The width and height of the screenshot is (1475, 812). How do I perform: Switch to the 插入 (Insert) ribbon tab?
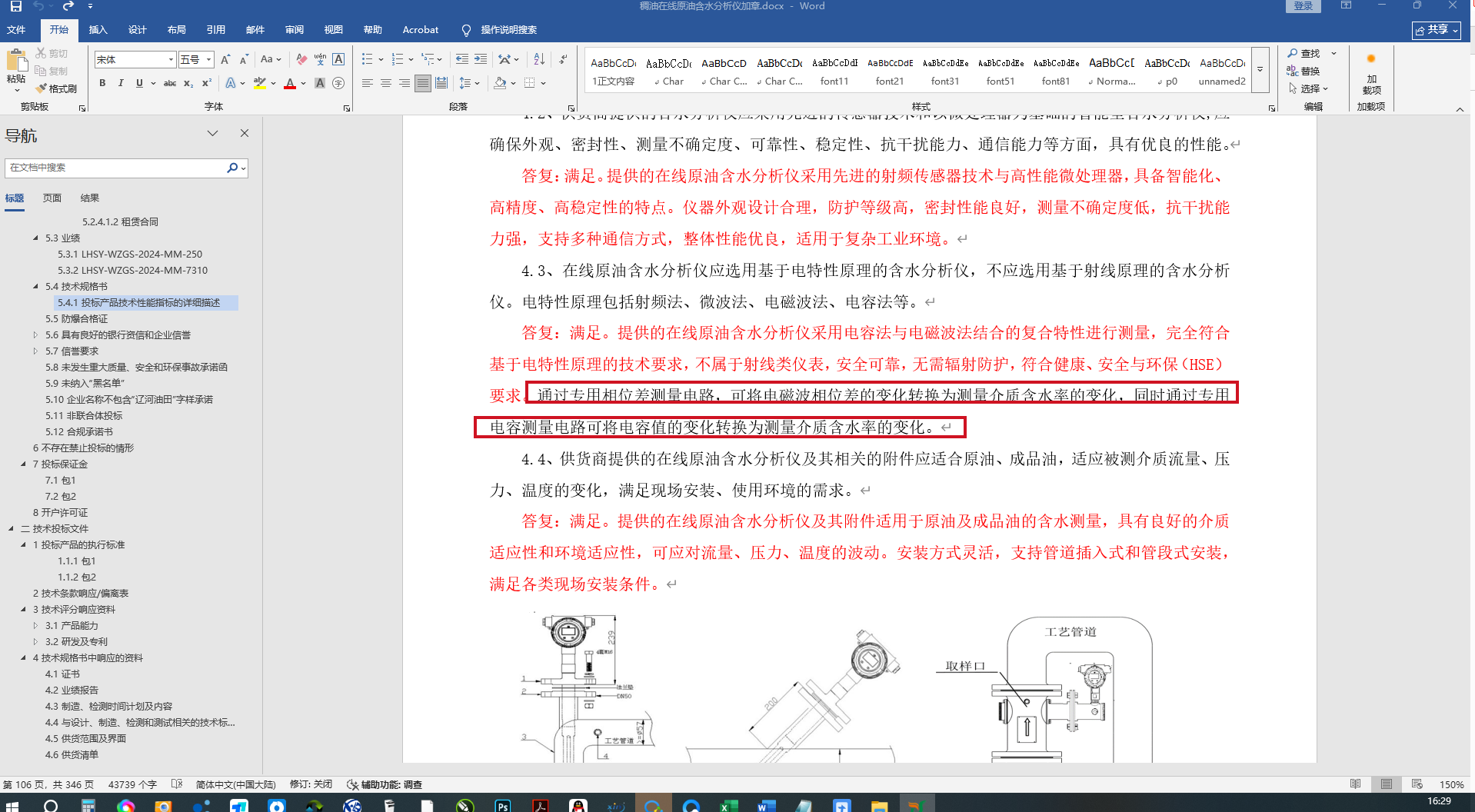point(98,30)
